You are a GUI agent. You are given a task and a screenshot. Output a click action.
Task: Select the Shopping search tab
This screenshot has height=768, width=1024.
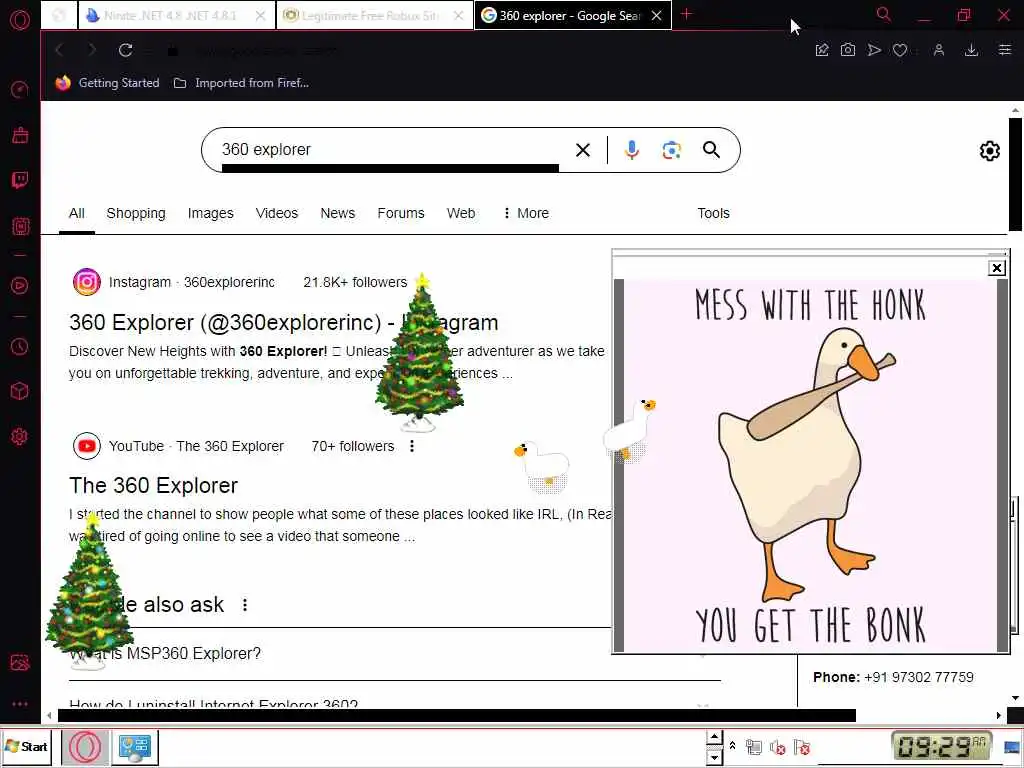pos(136,214)
